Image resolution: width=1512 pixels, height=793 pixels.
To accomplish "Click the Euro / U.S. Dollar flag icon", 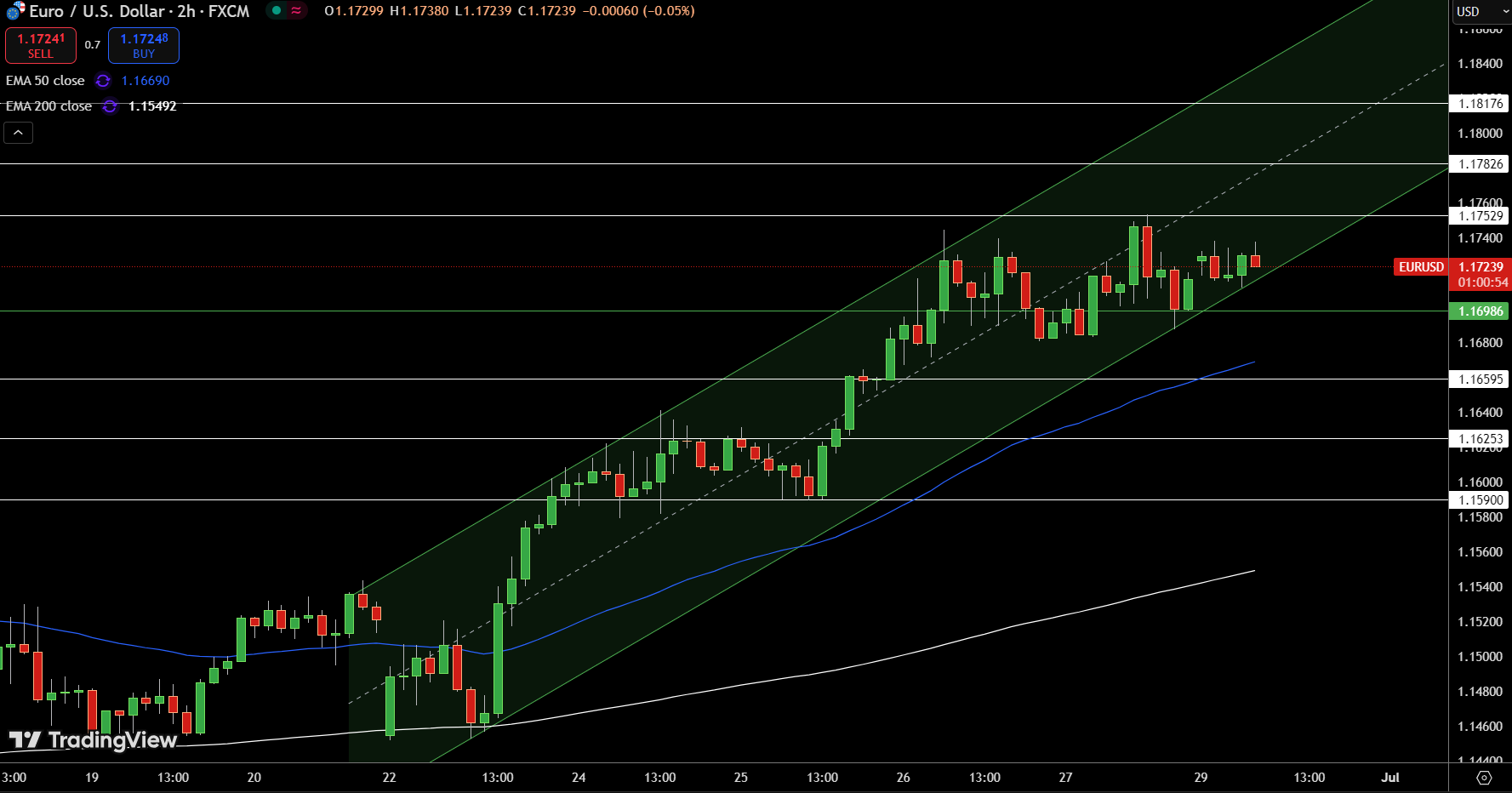I will (x=14, y=11).
